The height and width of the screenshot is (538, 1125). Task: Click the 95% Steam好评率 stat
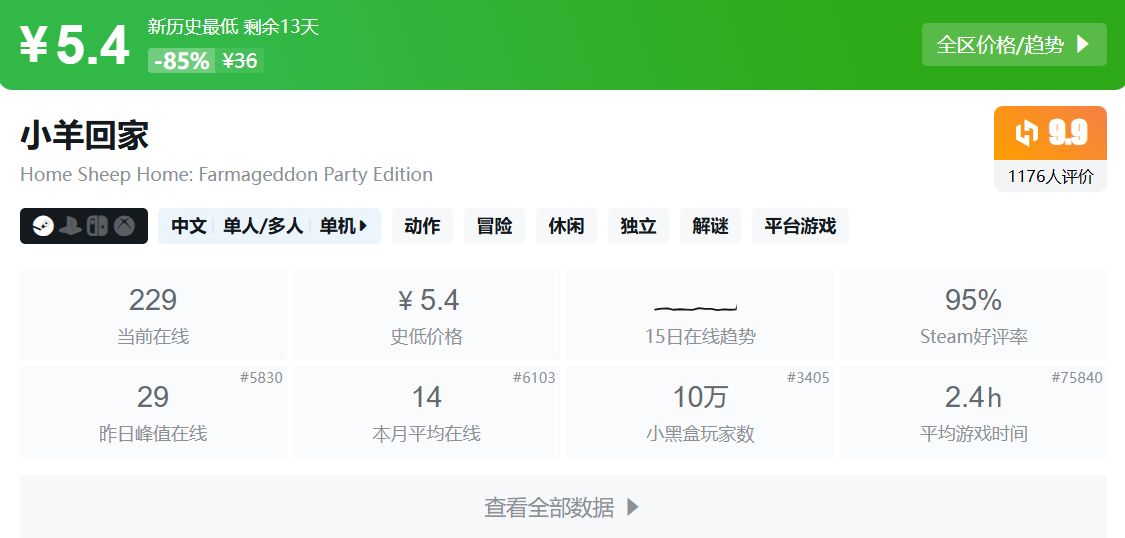tap(974, 315)
